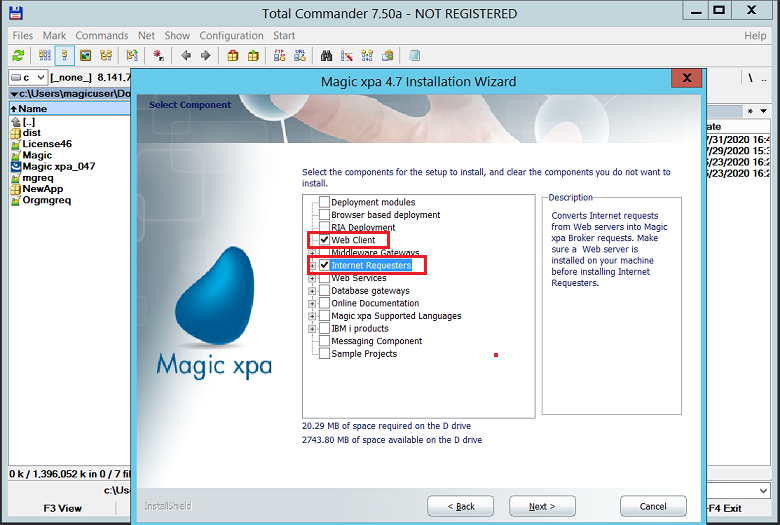Open FTP connect toolbar icon
The height and width of the screenshot is (525, 780).
click(x=280, y=55)
